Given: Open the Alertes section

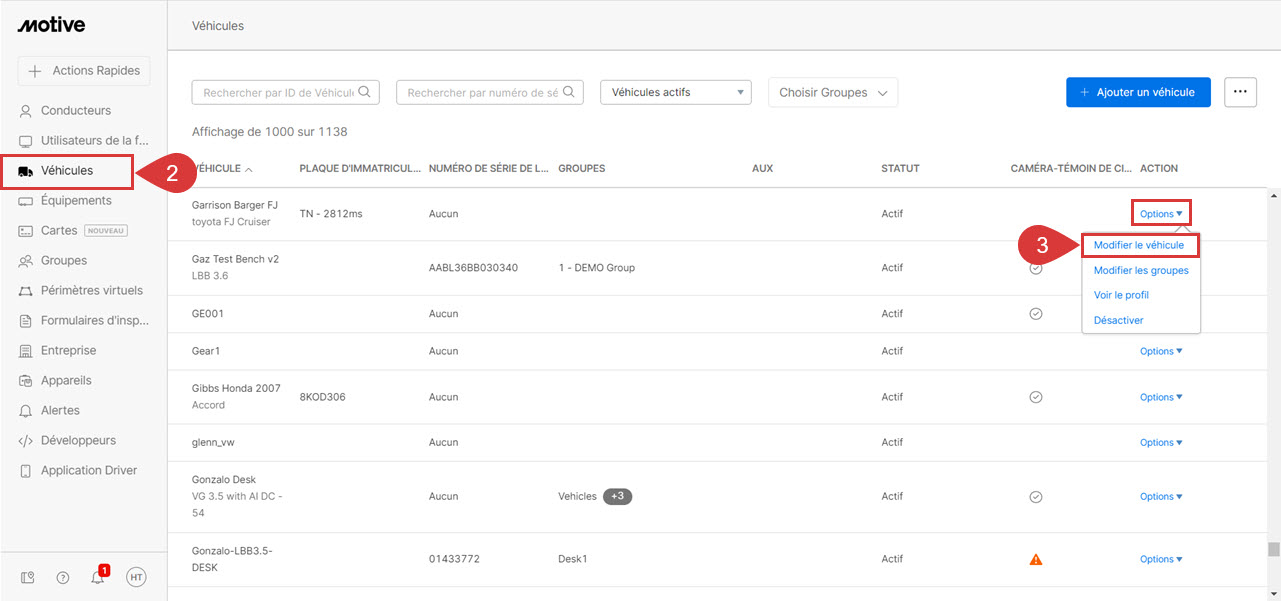Looking at the screenshot, I should click(60, 410).
